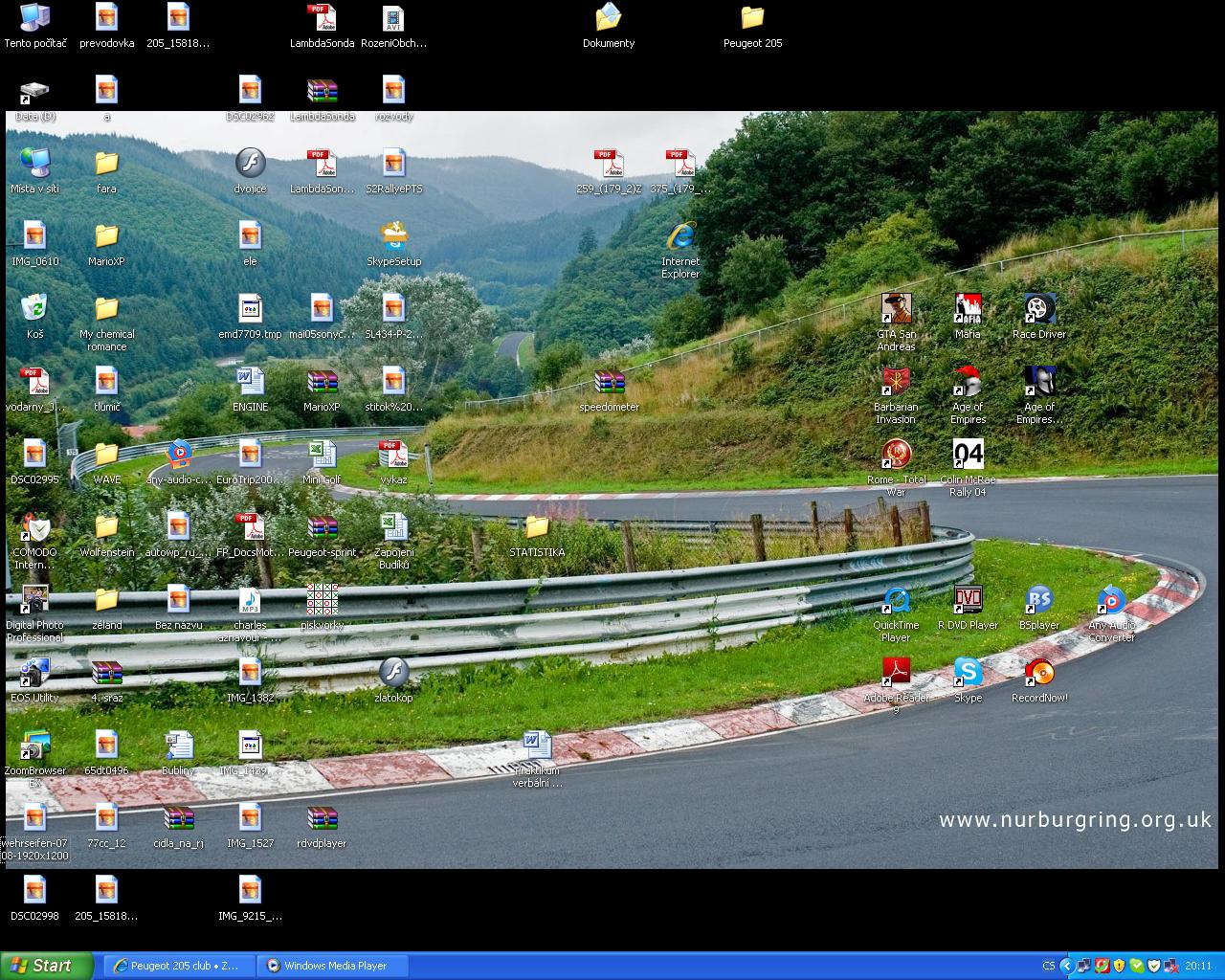This screenshot has height=980, width=1225.
Task: Launch QuickTime Player from the desktop
Action: pos(896,601)
